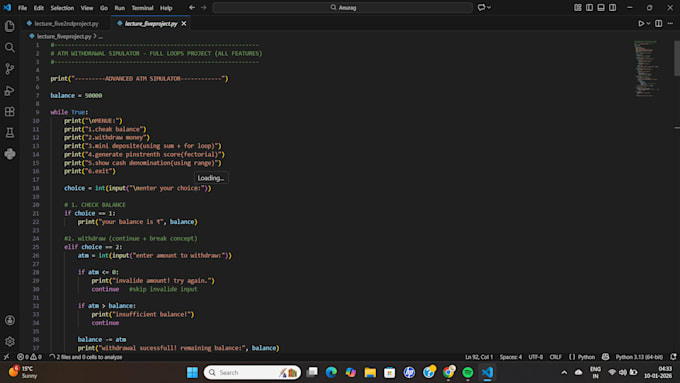The width and height of the screenshot is (680, 383).
Task: Open the Terminal menu
Action: 142,8
